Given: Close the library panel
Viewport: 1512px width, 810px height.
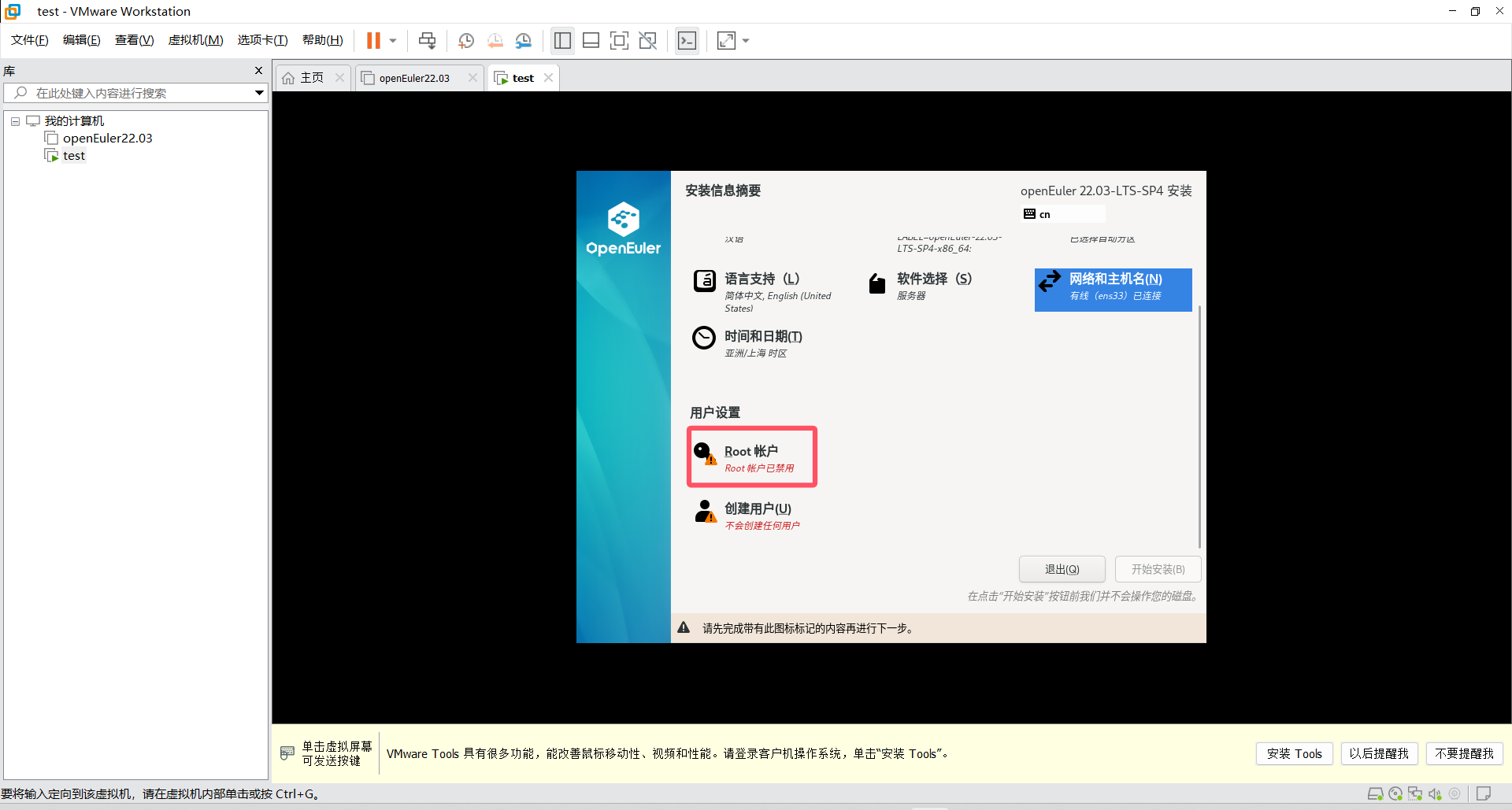Looking at the screenshot, I should tap(258, 71).
